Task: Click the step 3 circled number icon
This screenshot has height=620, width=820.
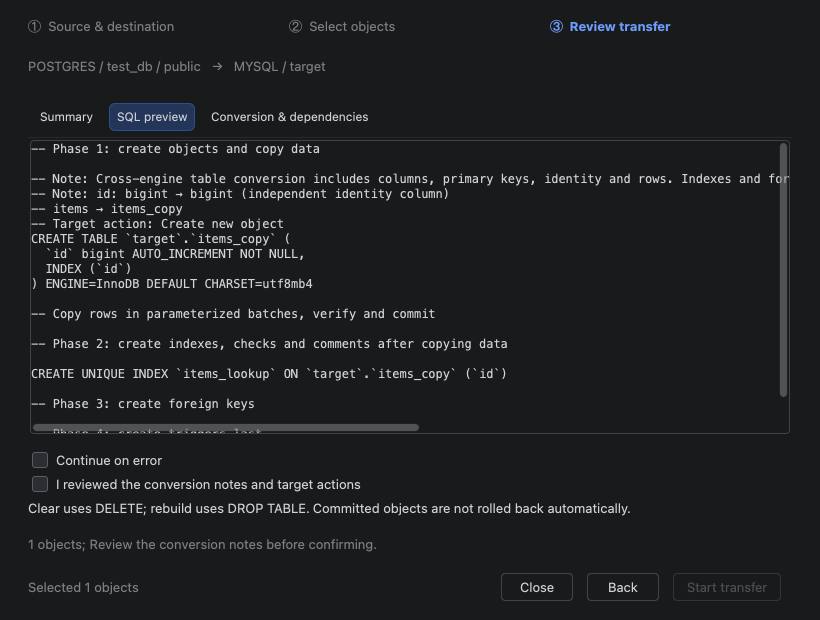Action: (556, 27)
